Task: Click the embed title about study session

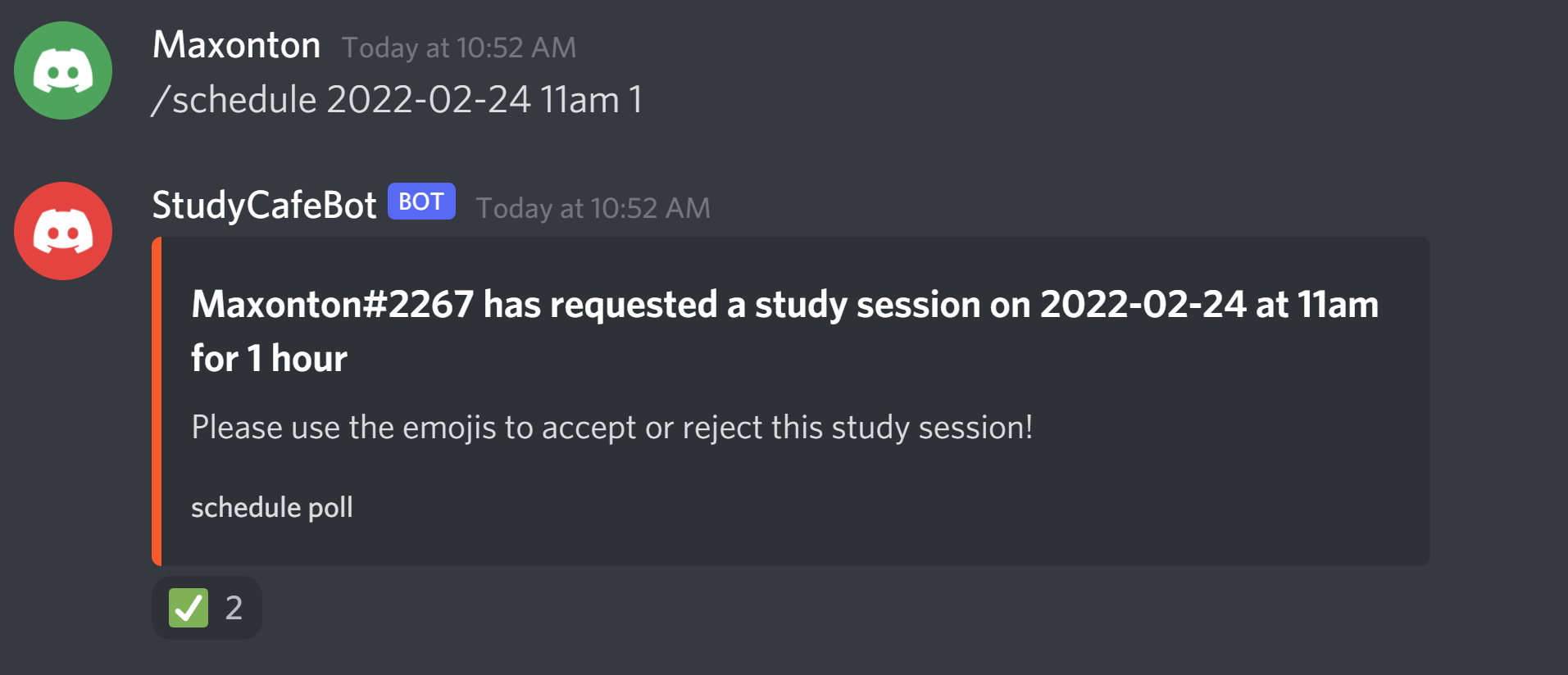Action: [784, 331]
